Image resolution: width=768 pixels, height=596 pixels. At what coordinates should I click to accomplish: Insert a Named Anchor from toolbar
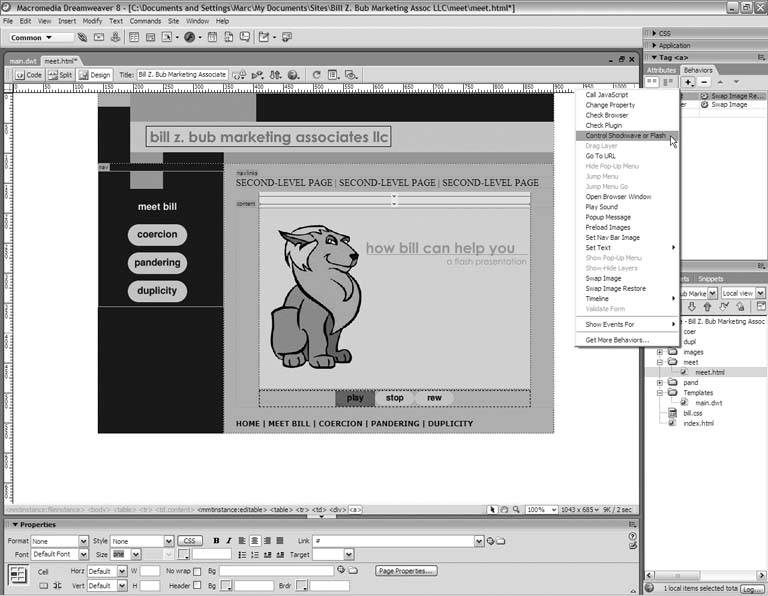tap(116, 38)
